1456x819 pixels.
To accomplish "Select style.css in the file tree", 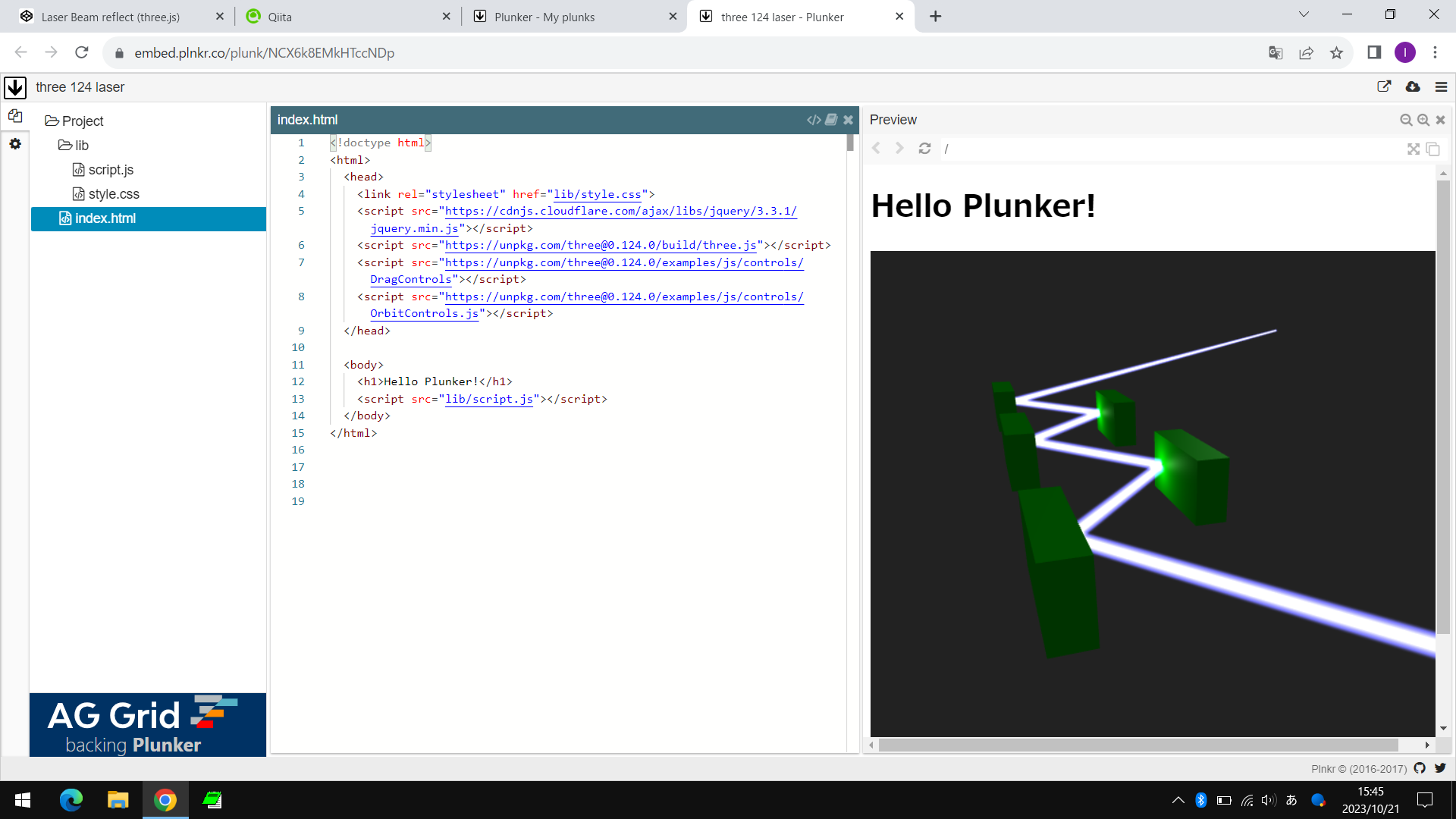I will [114, 194].
